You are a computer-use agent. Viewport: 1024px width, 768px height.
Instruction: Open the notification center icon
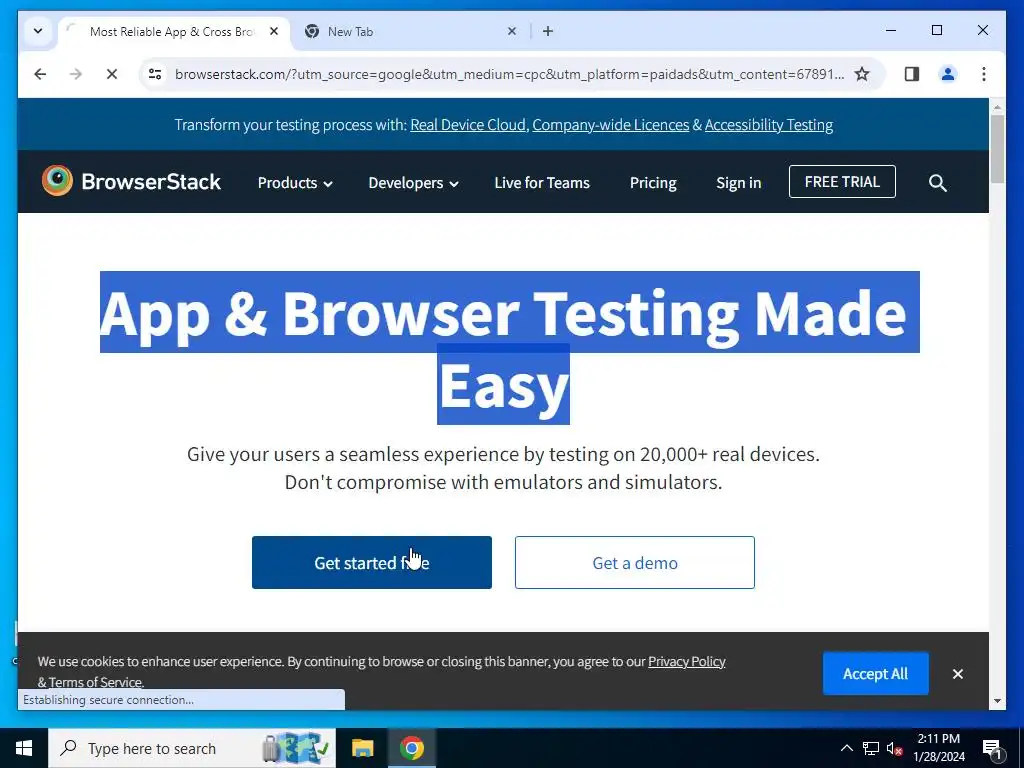coord(992,748)
